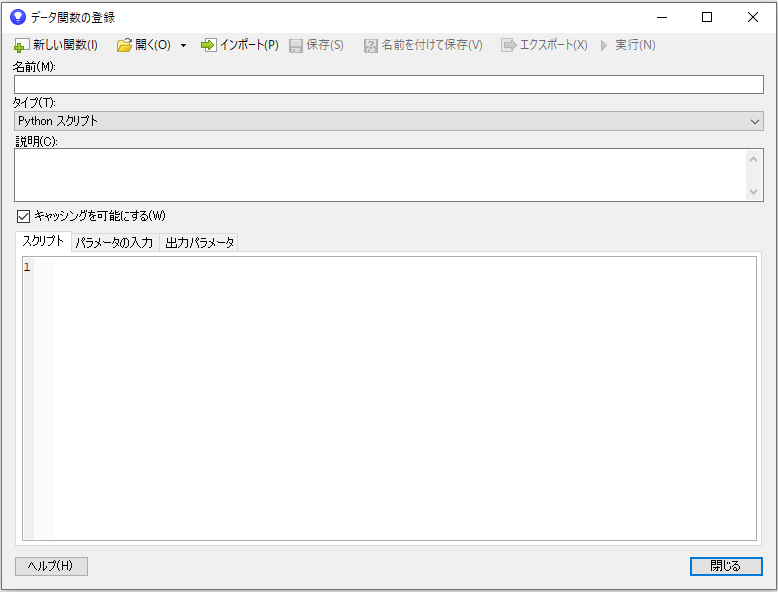
Task: Switch to the パラメータの入力 tab
Action: click(115, 243)
